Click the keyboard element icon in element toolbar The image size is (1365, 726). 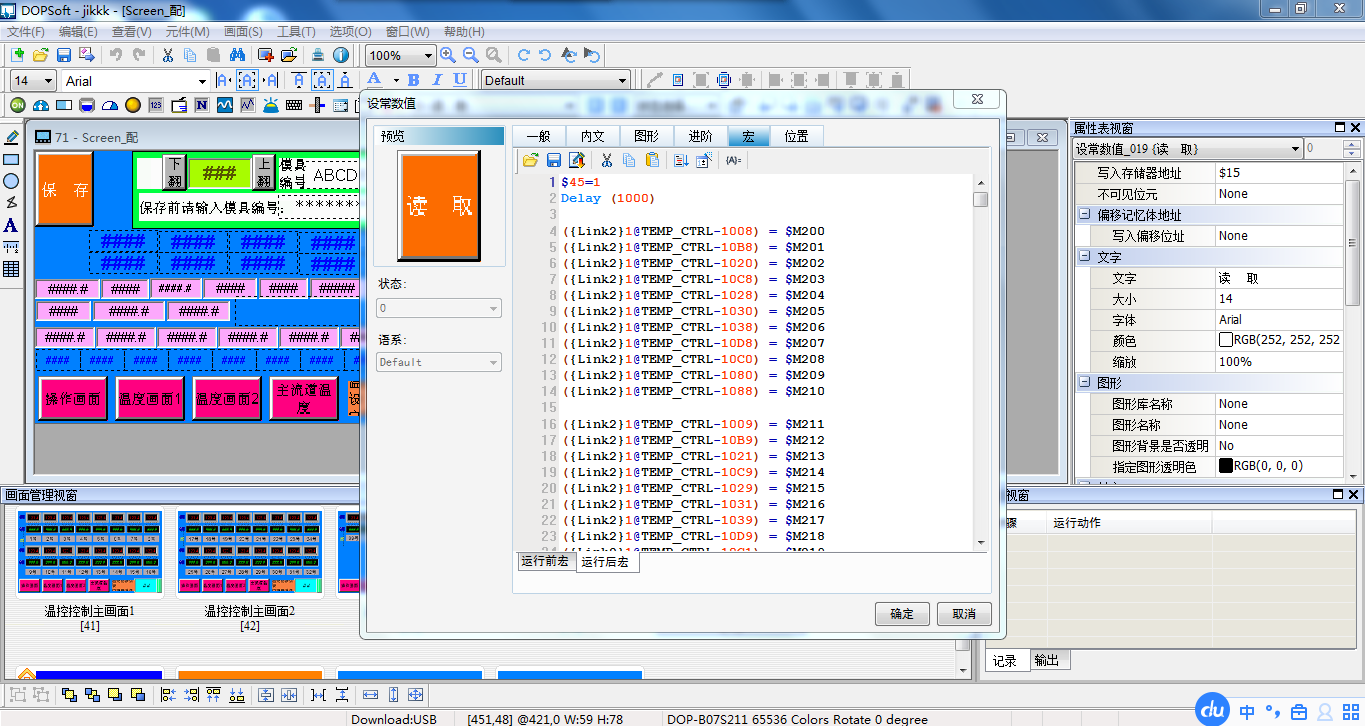coord(294,105)
